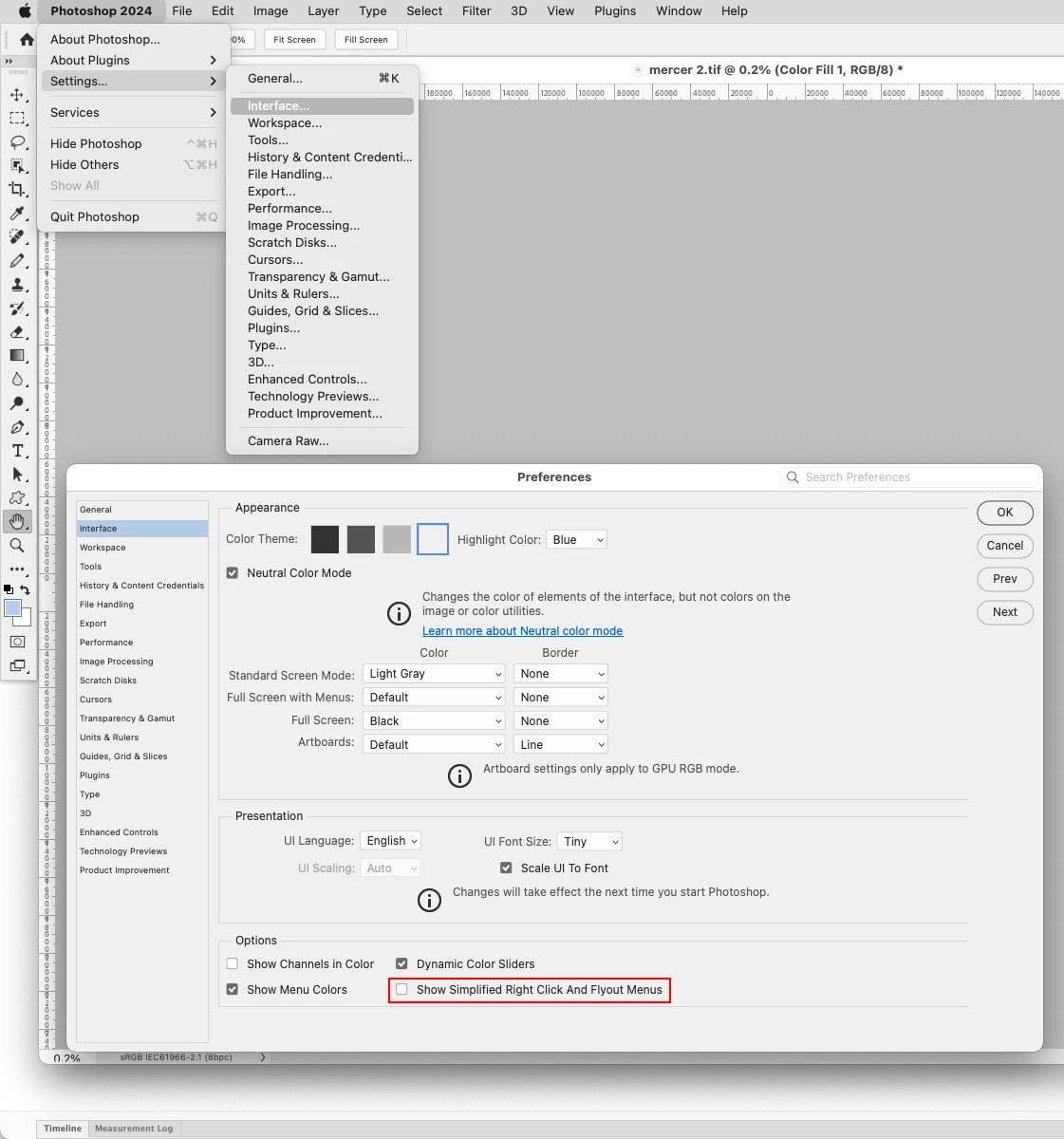Viewport: 1064px width, 1139px height.
Task: Click Cancel in Preferences dialog
Action: [1005, 546]
